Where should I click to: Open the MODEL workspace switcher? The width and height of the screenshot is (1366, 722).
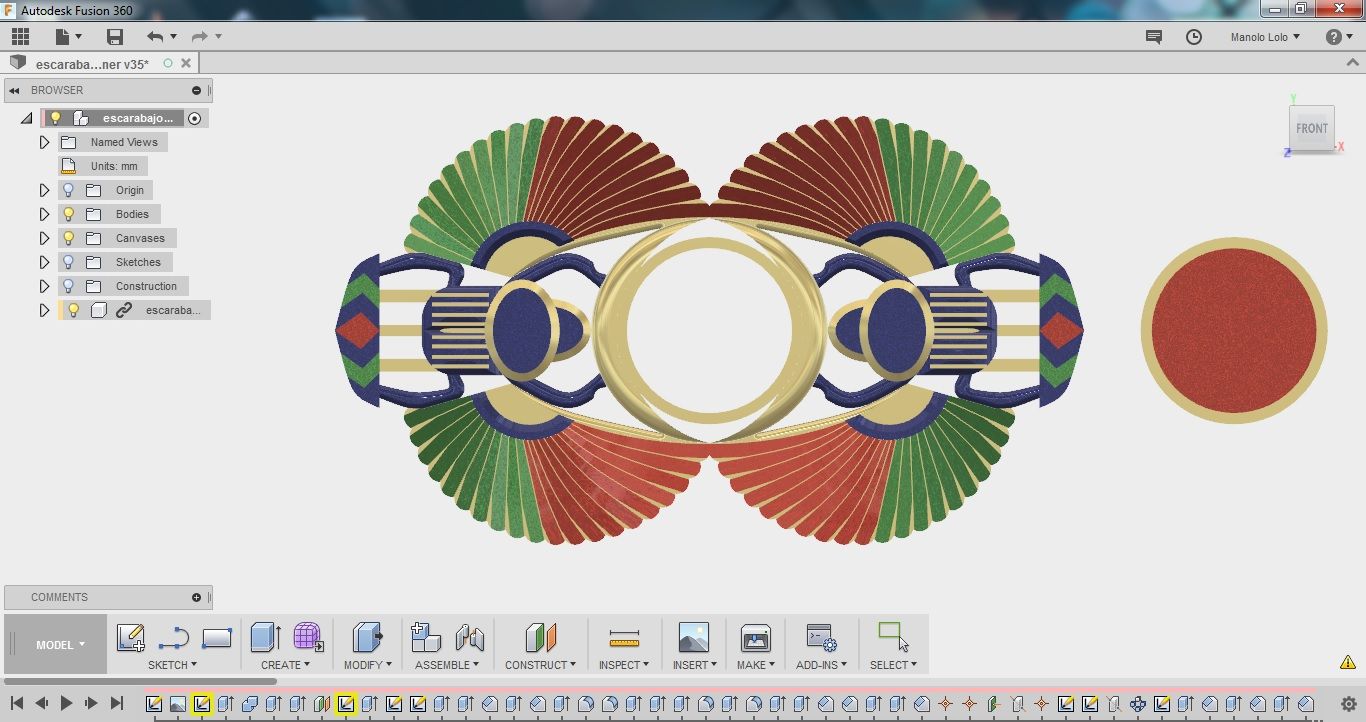pos(55,644)
